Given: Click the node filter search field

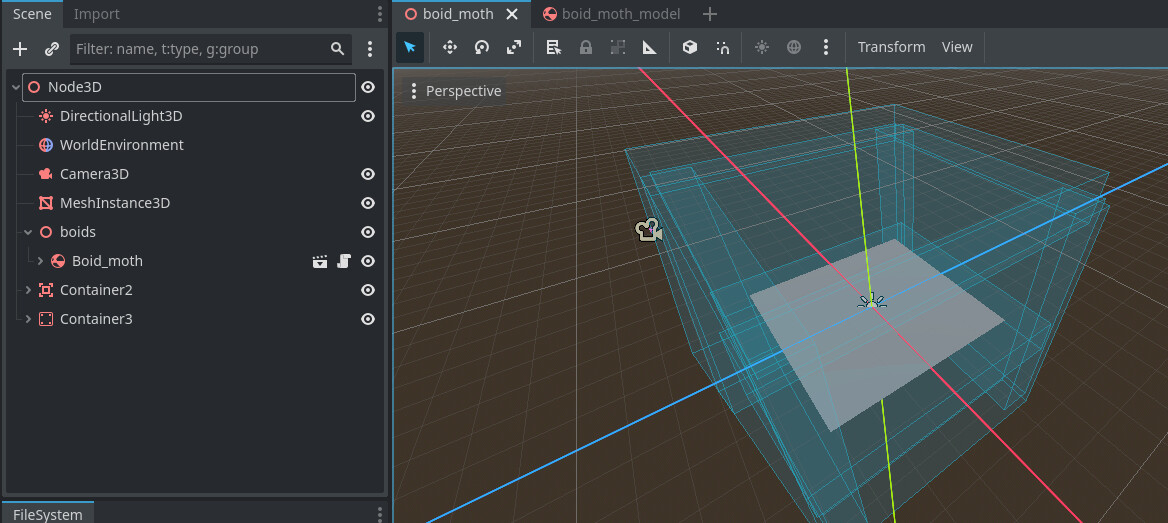Looking at the screenshot, I should click(x=200, y=49).
